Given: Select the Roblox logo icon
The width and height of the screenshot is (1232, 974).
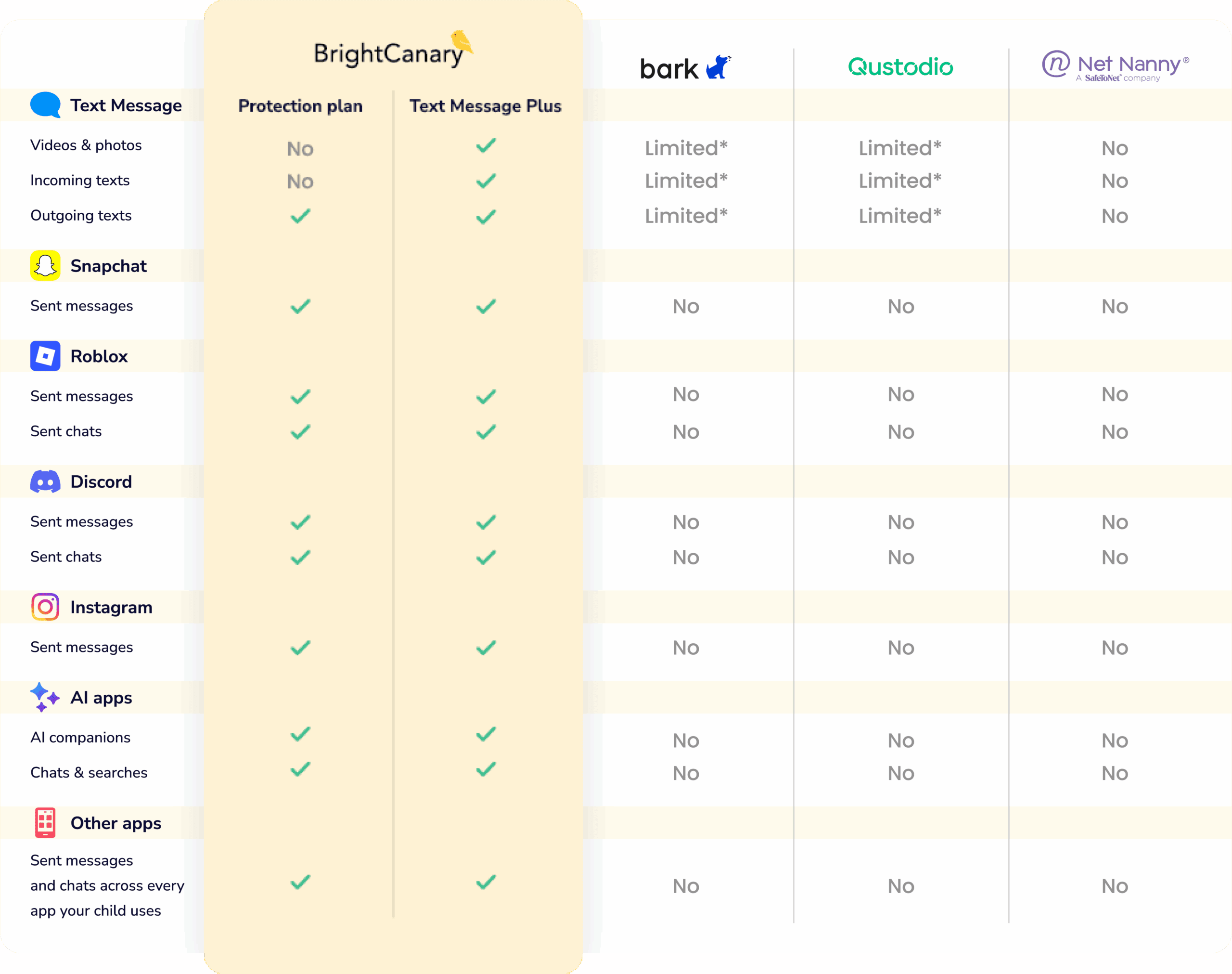Looking at the screenshot, I should tap(45, 356).
